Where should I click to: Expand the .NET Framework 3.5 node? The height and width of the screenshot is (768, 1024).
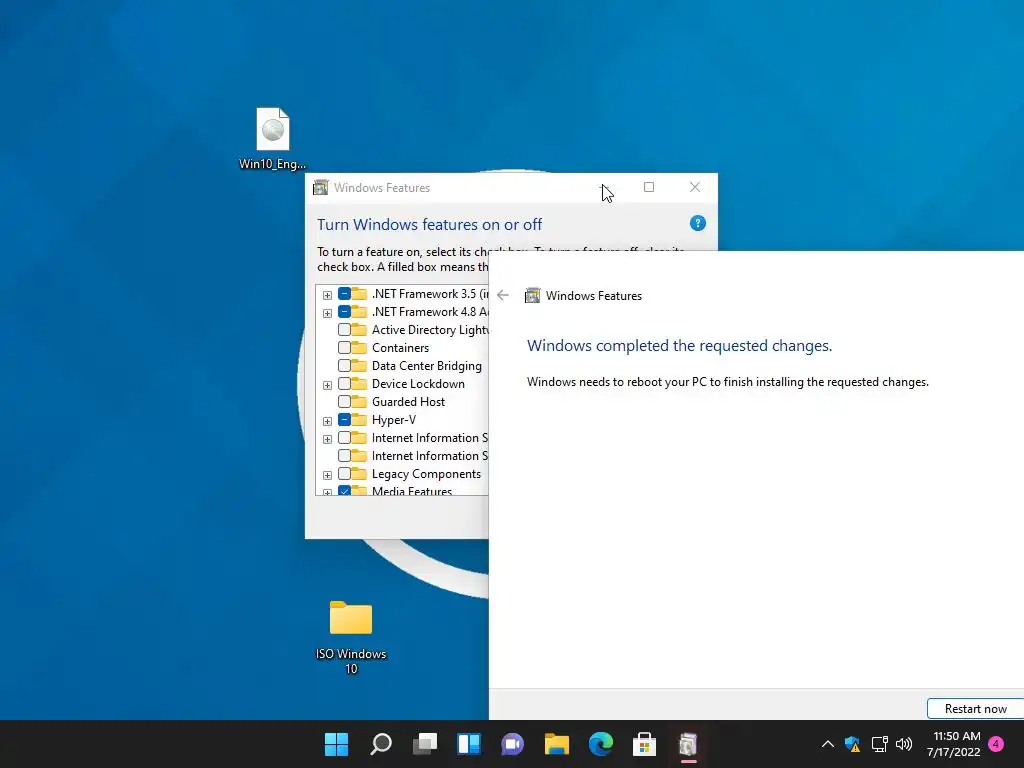click(x=327, y=295)
